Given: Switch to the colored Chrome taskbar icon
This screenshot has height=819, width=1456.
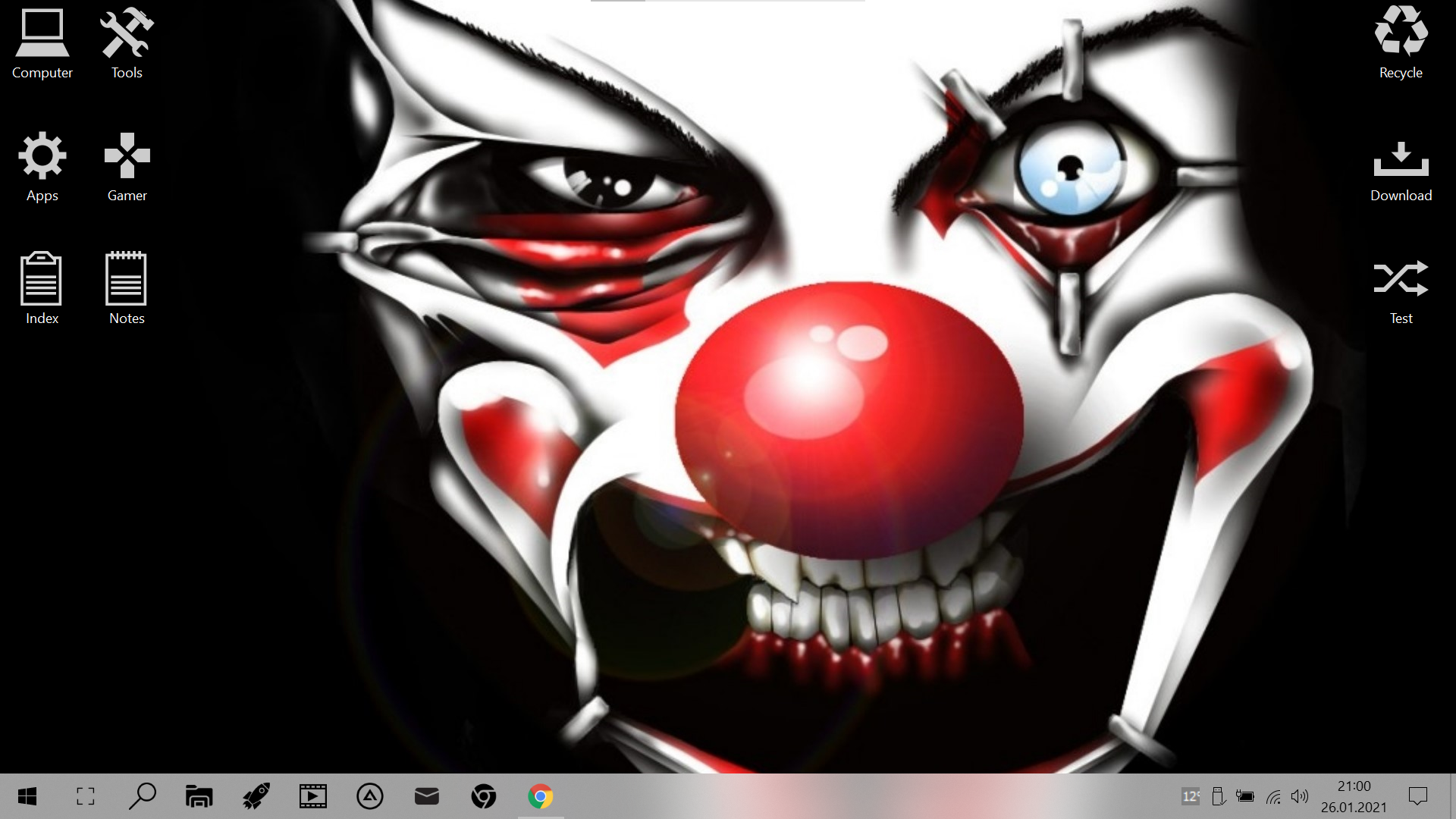Looking at the screenshot, I should point(541,796).
